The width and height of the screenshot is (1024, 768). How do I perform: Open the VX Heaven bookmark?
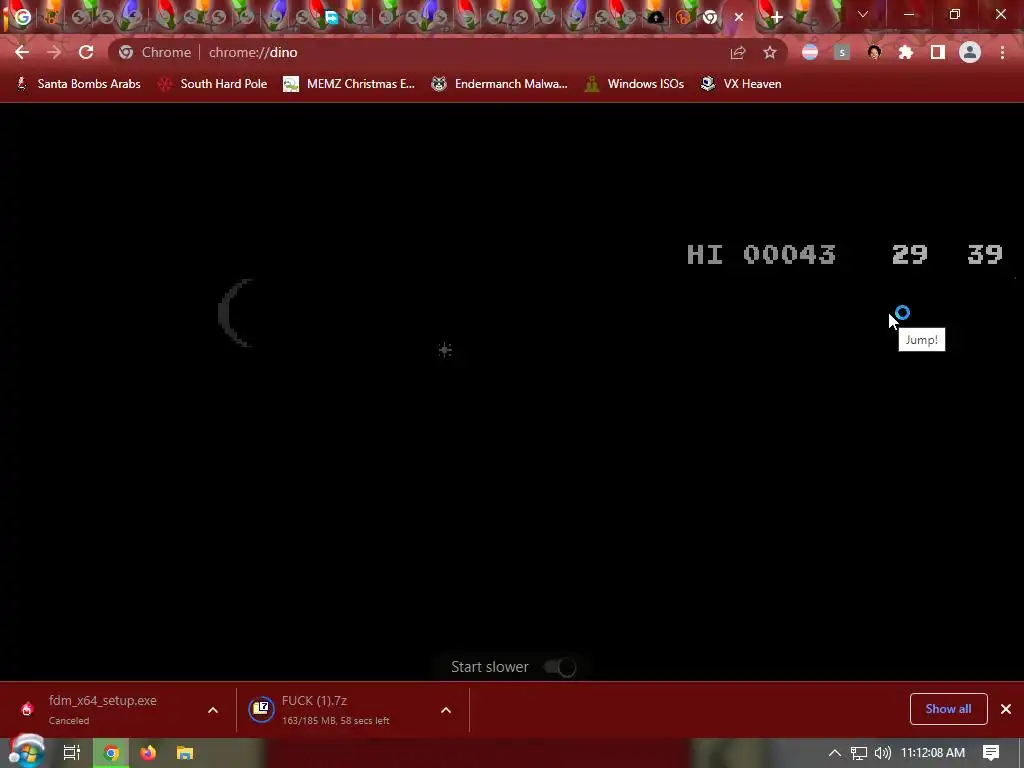point(741,84)
